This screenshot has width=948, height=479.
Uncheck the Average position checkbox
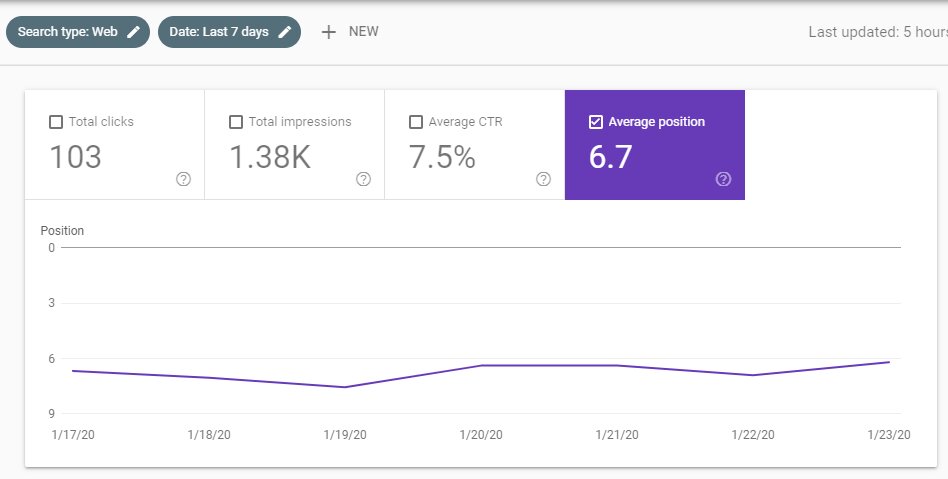pyautogui.click(x=596, y=122)
